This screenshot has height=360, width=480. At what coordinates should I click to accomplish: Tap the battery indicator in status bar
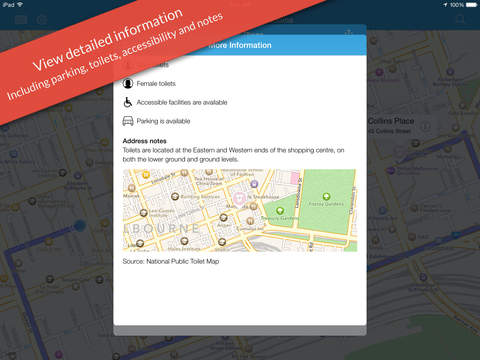point(472,5)
